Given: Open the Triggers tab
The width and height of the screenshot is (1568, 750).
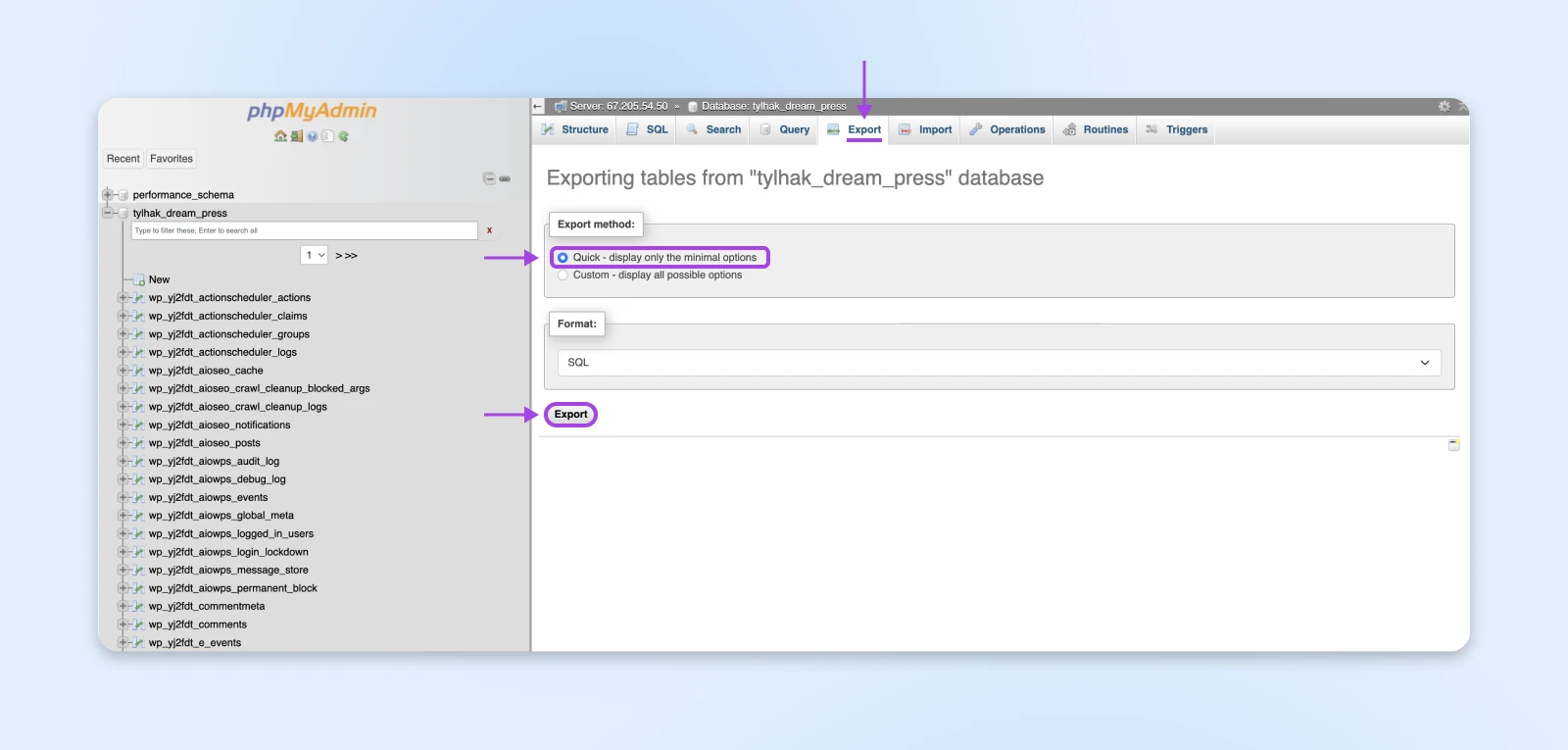Looking at the screenshot, I should click(x=1177, y=129).
